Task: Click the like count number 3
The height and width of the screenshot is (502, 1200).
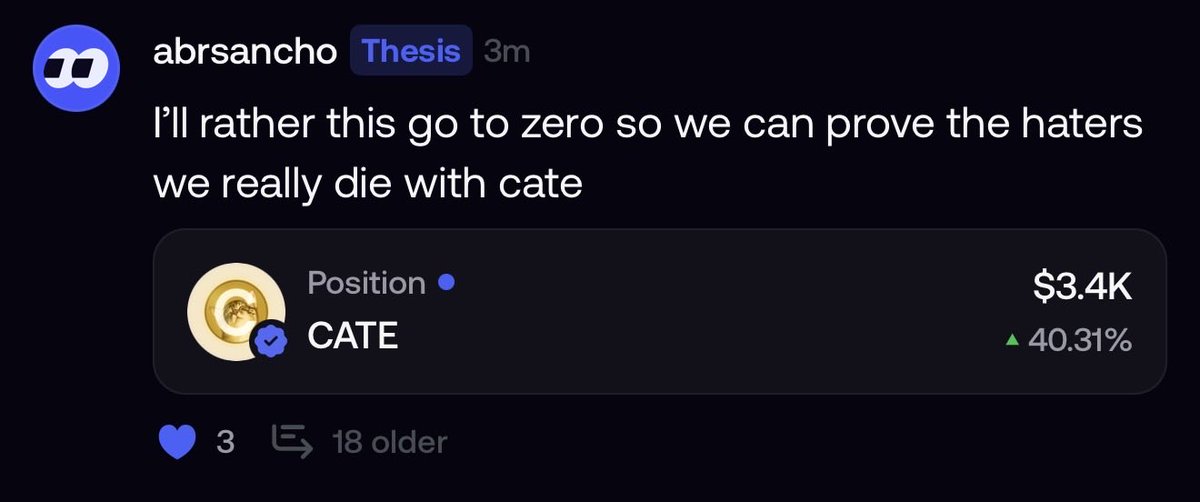Action: 226,441
